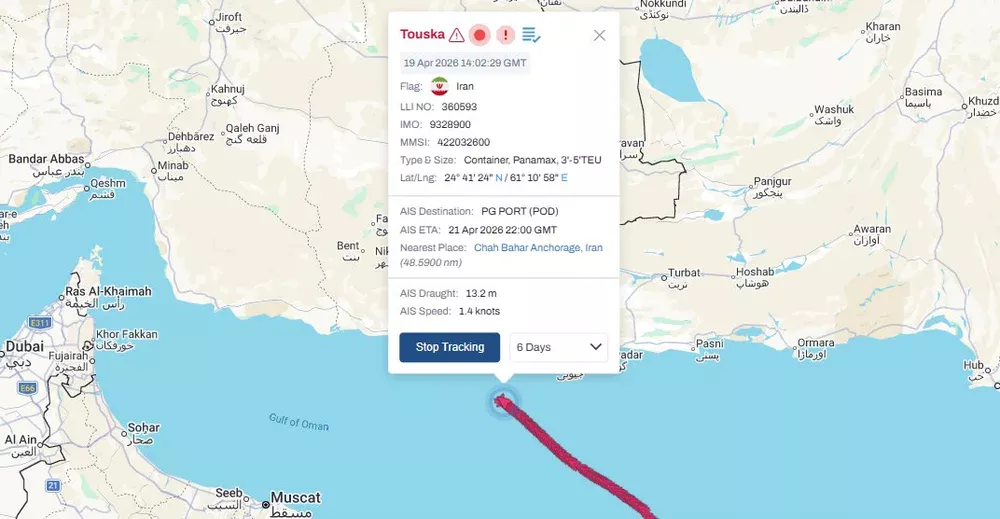Click the red exclamation alert icon
The width and height of the screenshot is (1000, 519).
(x=506, y=35)
